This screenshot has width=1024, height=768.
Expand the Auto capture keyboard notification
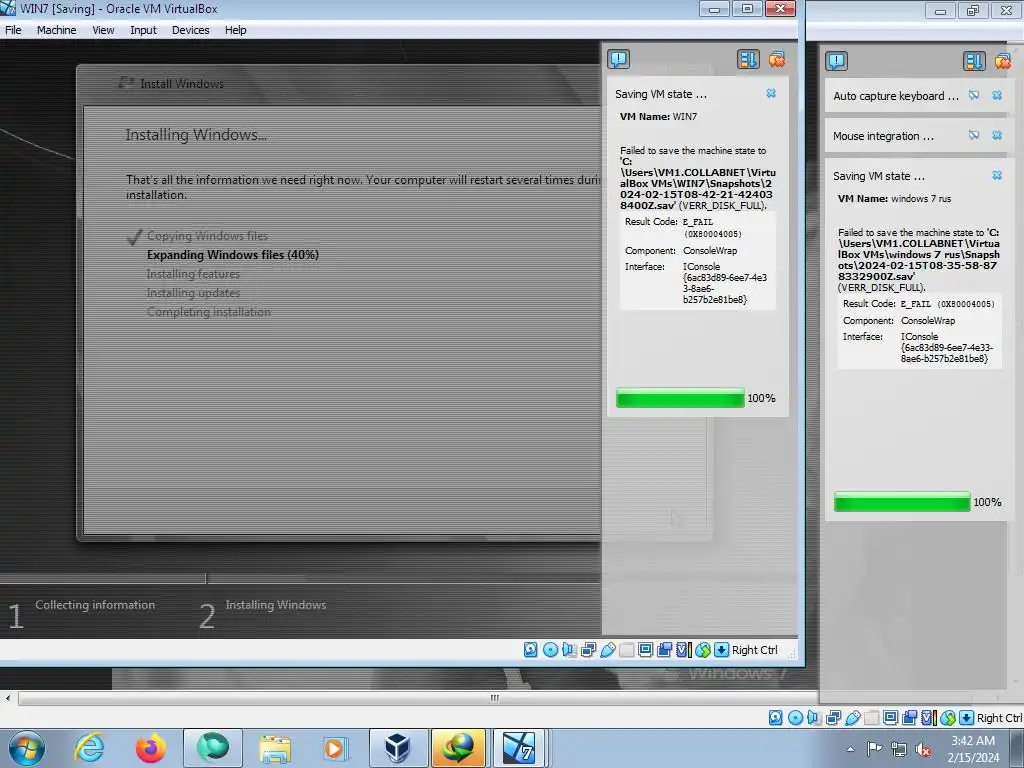point(896,96)
